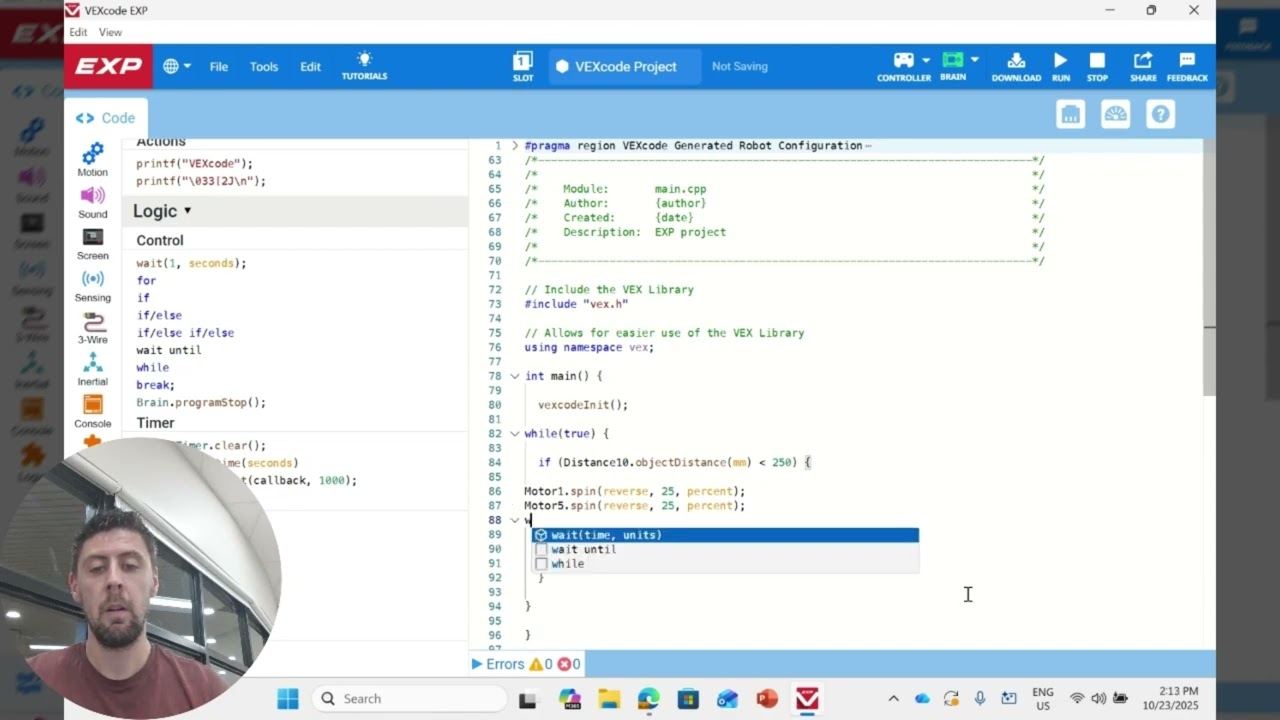Image resolution: width=1280 pixels, height=720 pixels.
Task: Expand the Controller dropdown arrow
Action: (x=926, y=60)
